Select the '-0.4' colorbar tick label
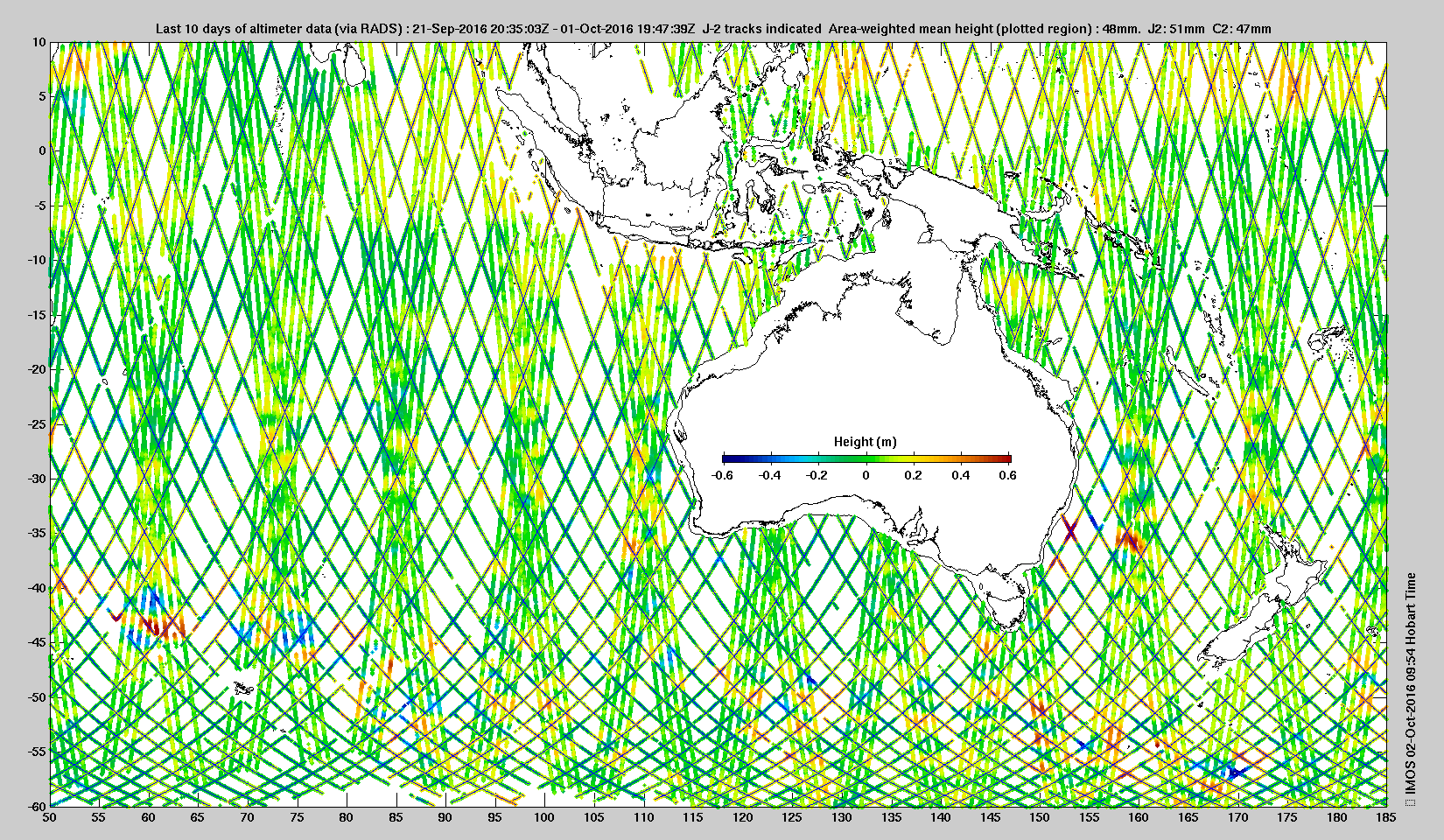The image size is (1444, 840). [770, 475]
